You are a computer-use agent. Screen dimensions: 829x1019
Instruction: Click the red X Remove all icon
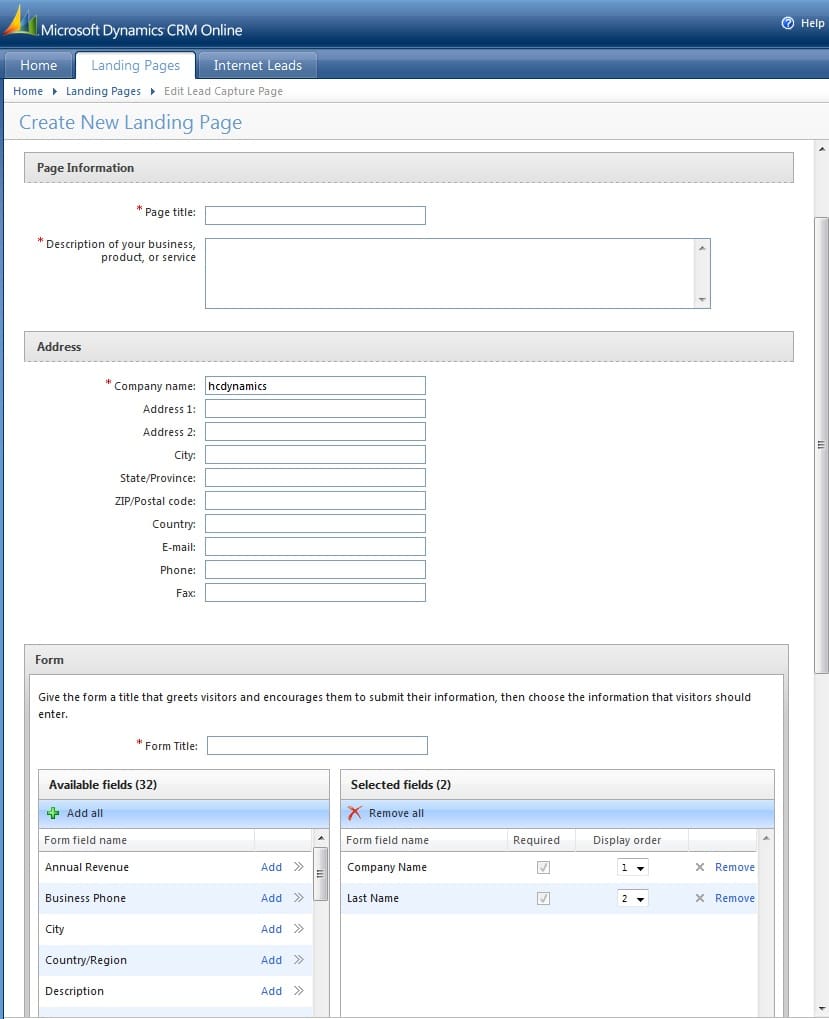click(355, 813)
